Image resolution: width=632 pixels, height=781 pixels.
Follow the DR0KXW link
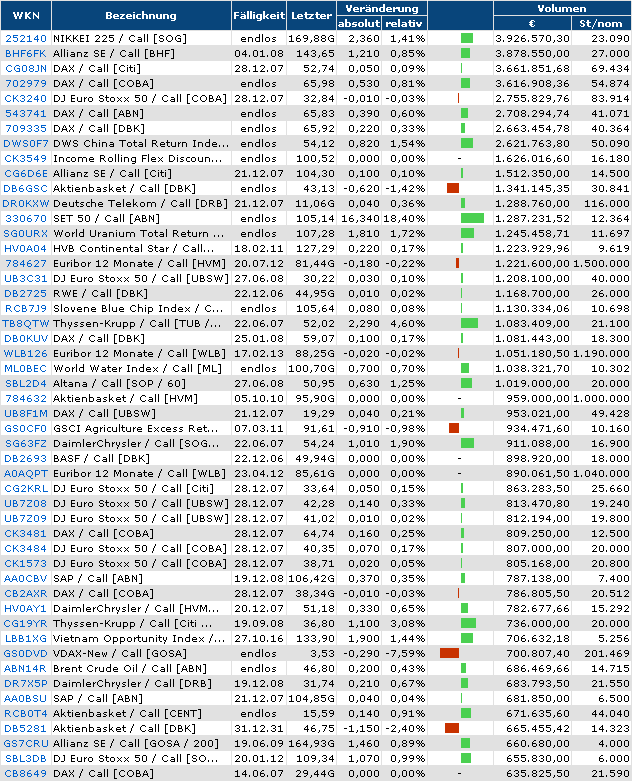[25, 203]
